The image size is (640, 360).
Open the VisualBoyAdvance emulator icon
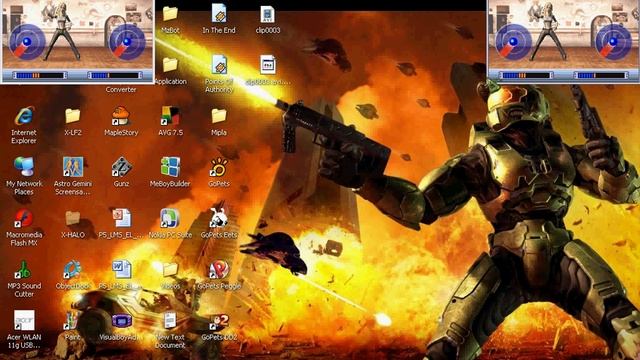pos(121,321)
